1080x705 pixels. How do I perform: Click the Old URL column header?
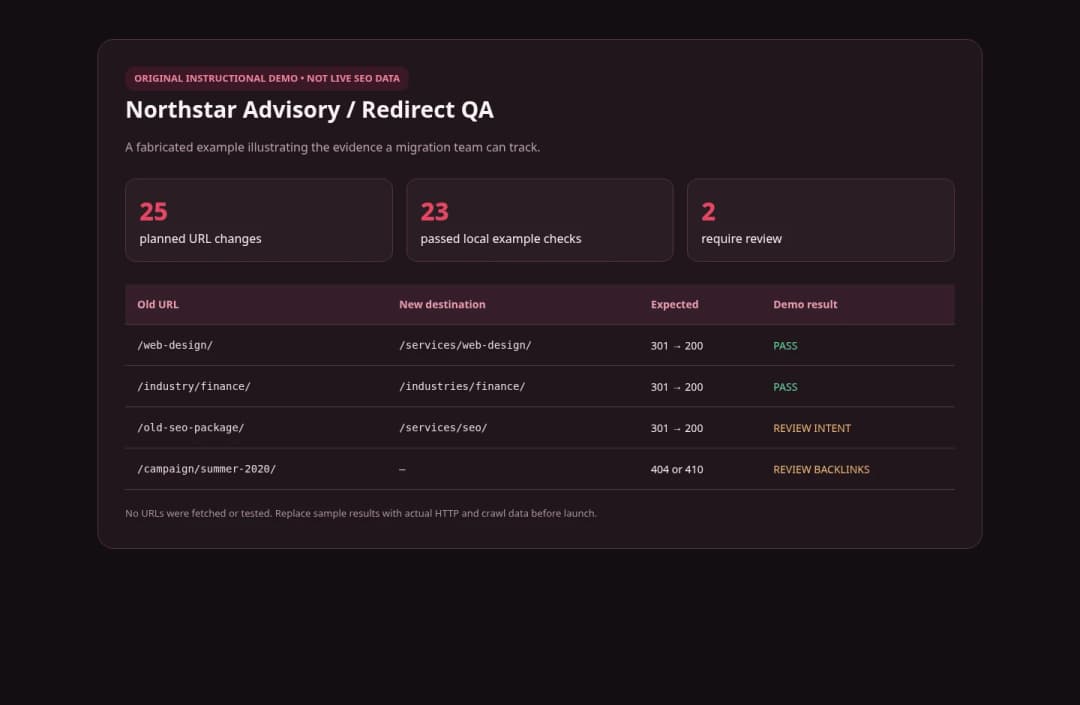coord(158,304)
